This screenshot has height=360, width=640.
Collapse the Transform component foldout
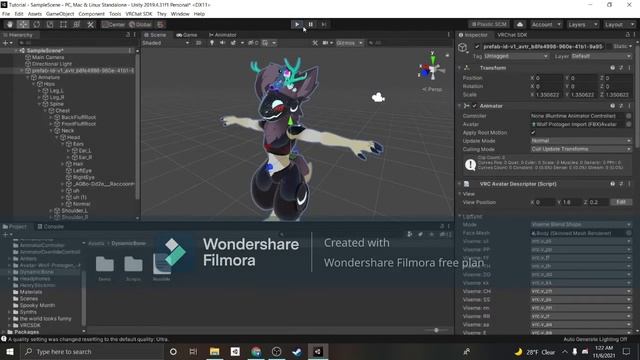click(460, 68)
